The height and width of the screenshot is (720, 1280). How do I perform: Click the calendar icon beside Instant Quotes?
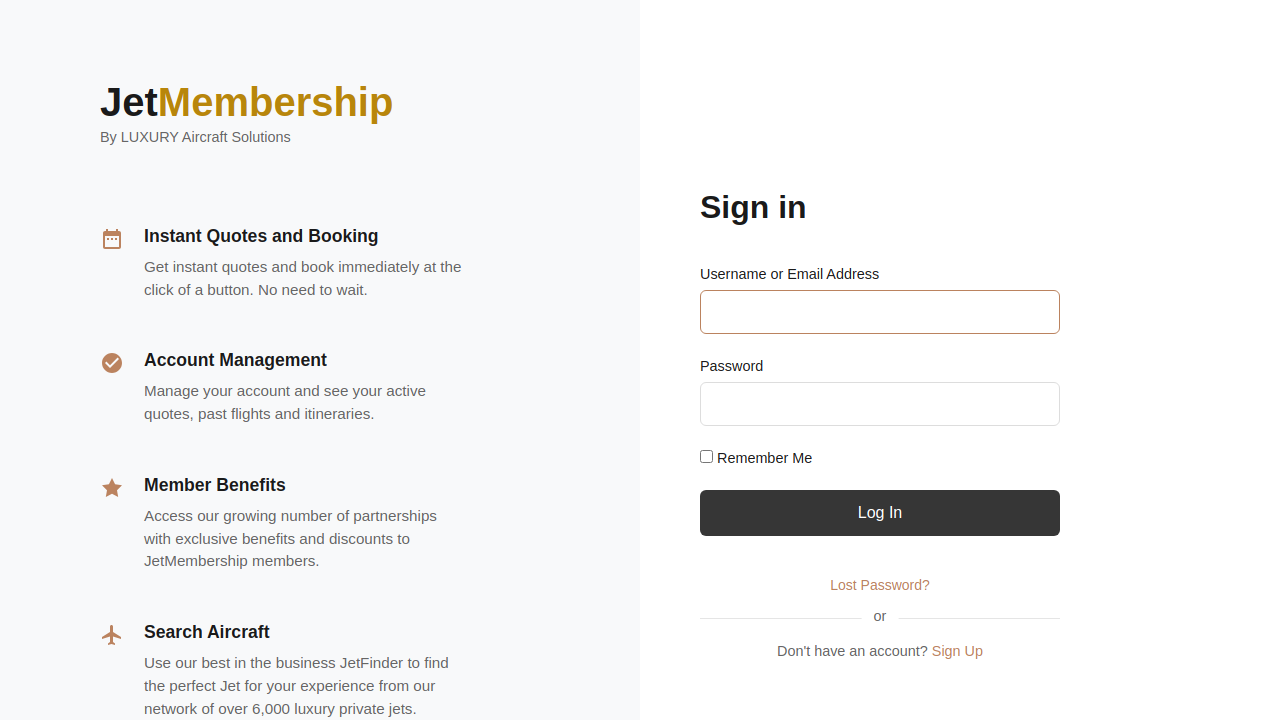tap(112, 239)
